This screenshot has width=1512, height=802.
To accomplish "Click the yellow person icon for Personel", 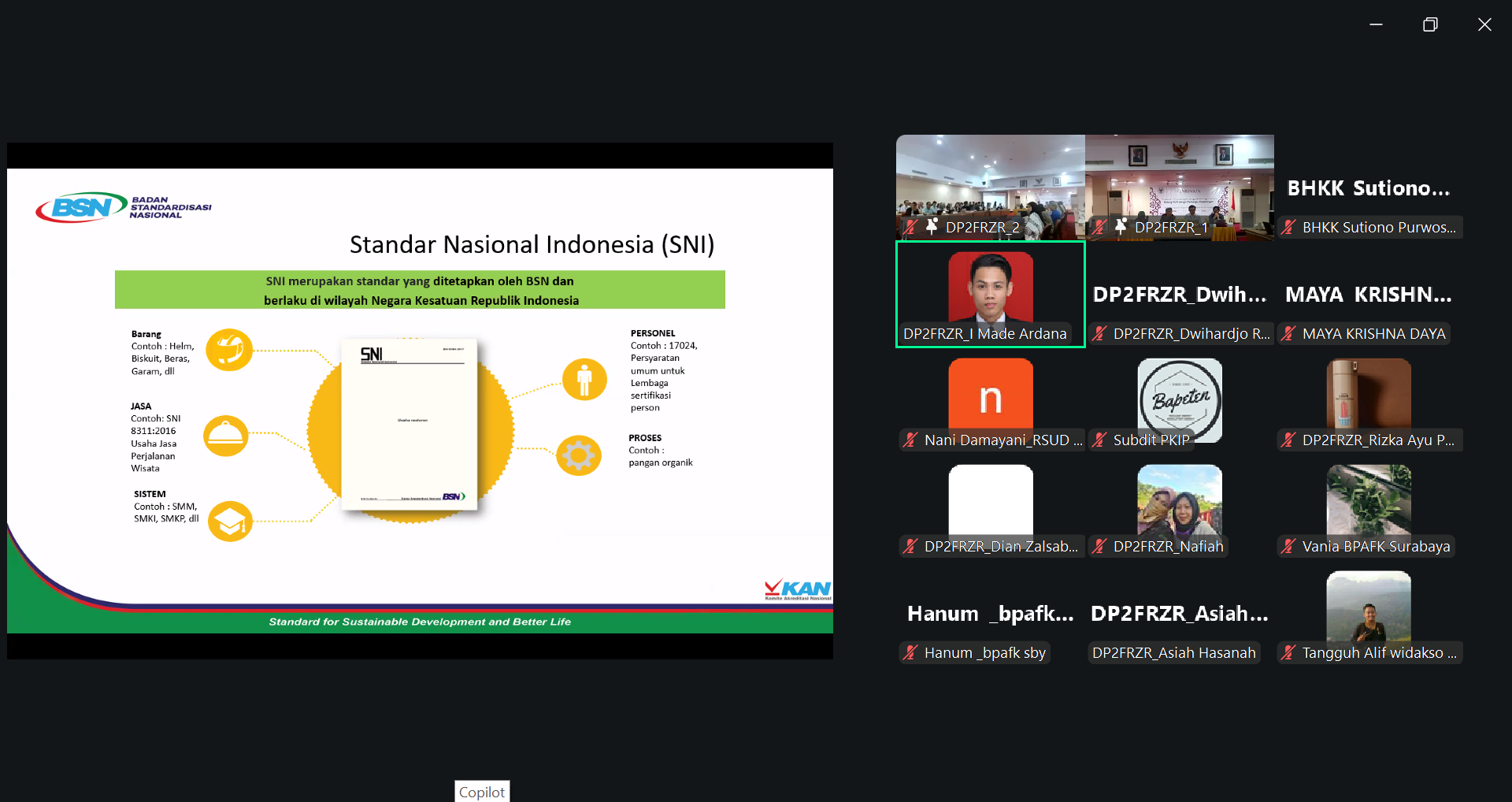I will point(584,380).
